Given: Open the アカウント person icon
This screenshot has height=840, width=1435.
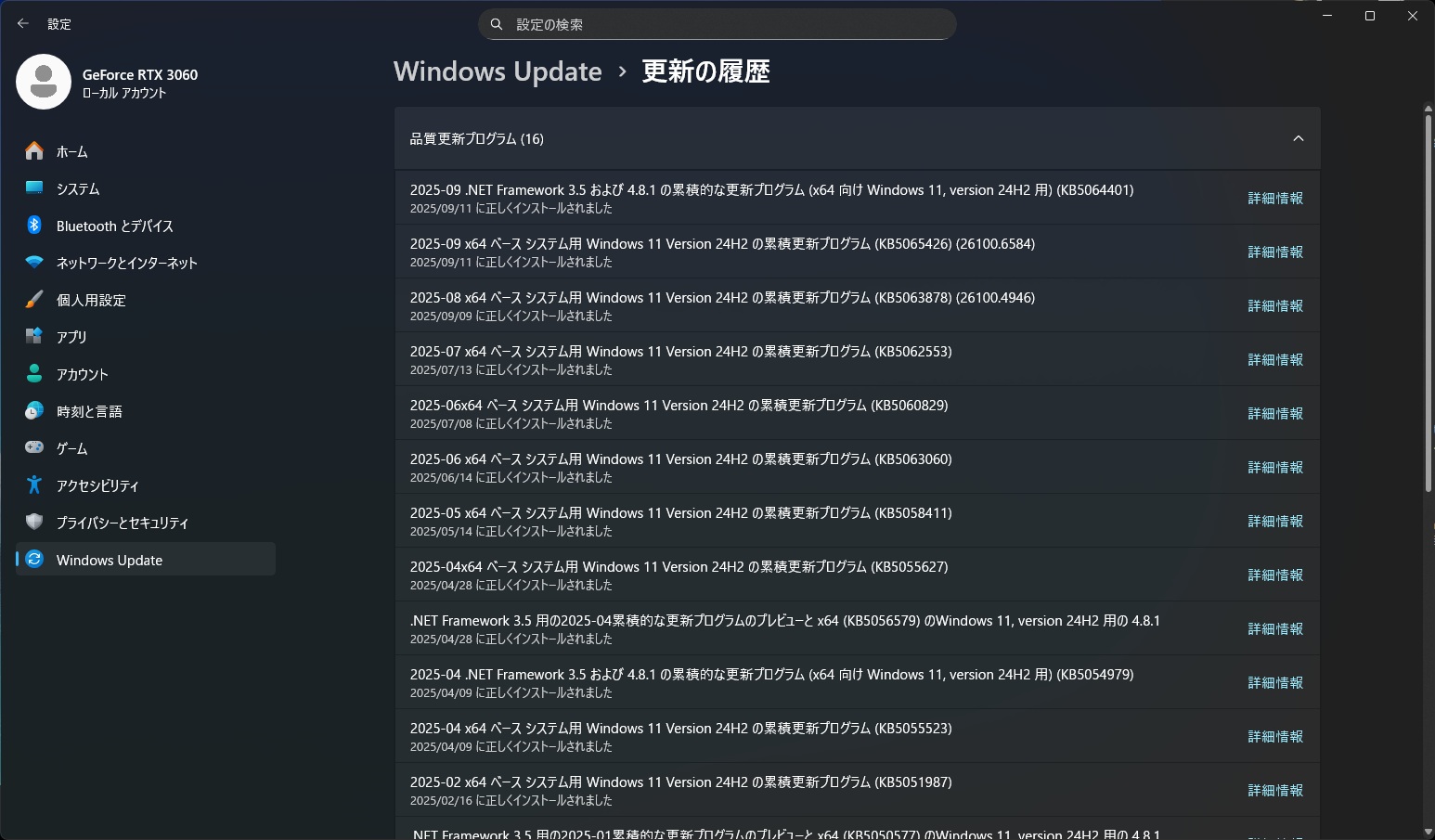Looking at the screenshot, I should (34, 373).
